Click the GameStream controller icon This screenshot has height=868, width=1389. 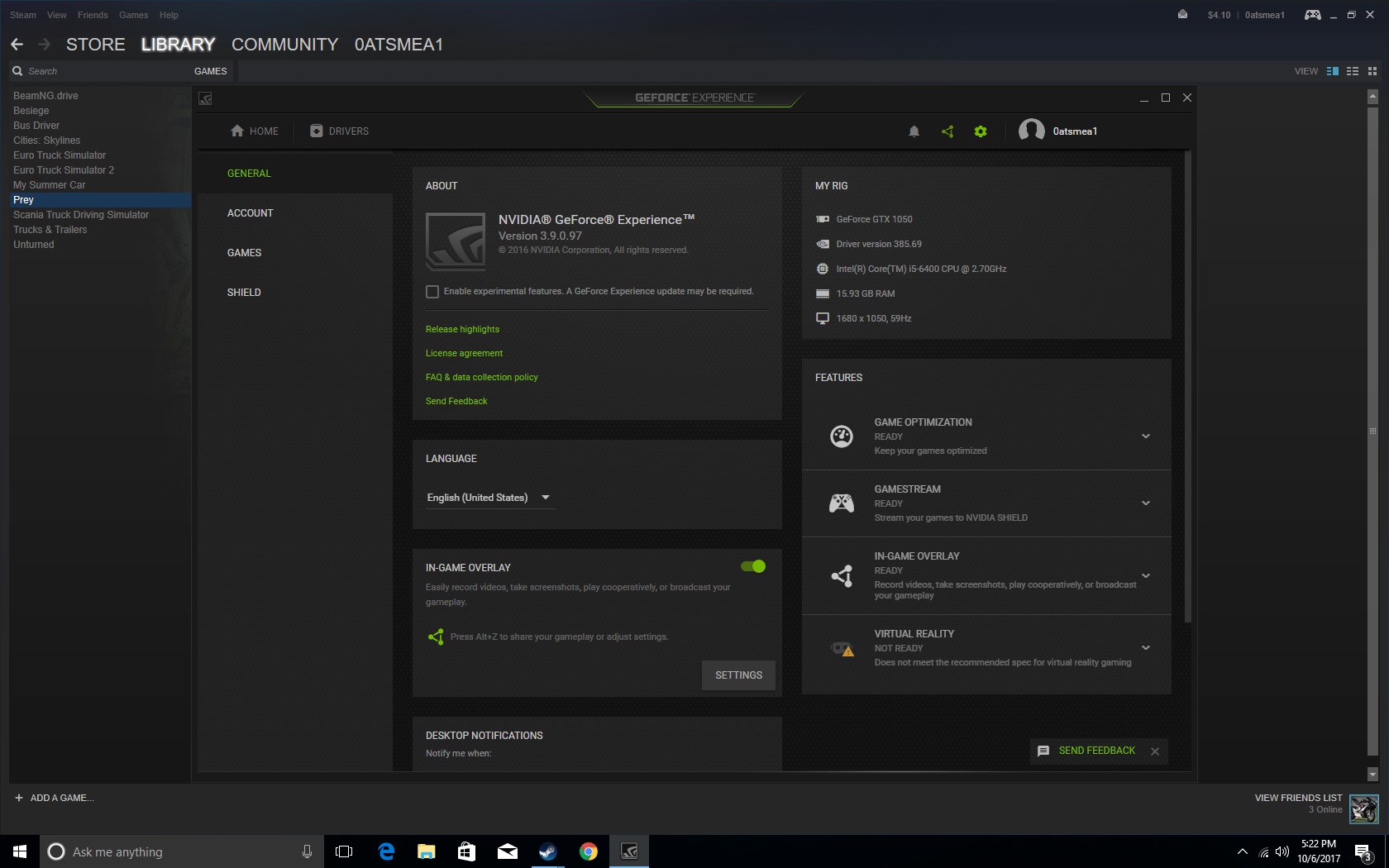[842, 503]
